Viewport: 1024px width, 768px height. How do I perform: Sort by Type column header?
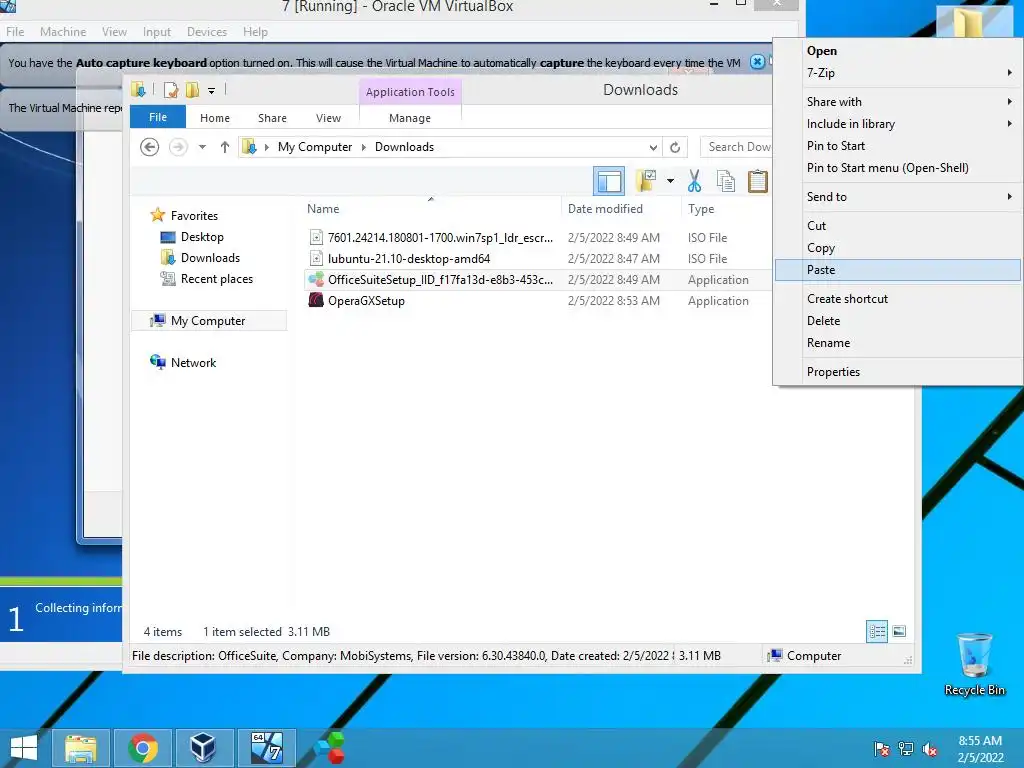coord(701,209)
